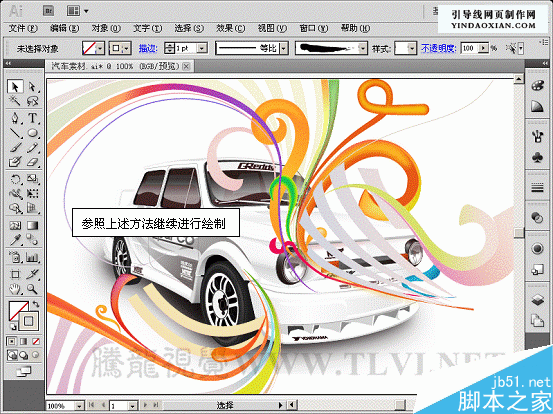Image resolution: width=553 pixels, height=414 pixels.
Task: Choose the Free Transform tool
Action: coord(32,194)
